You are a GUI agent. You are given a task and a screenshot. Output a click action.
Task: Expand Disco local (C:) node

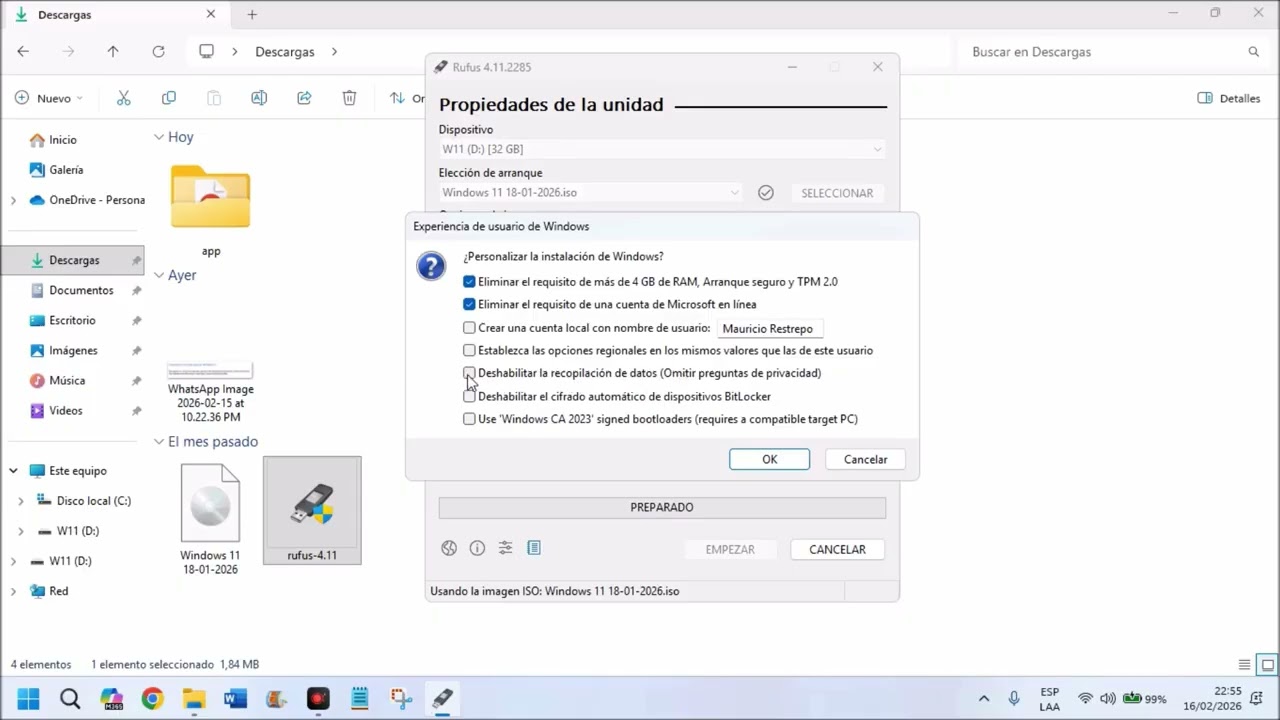pos(21,501)
